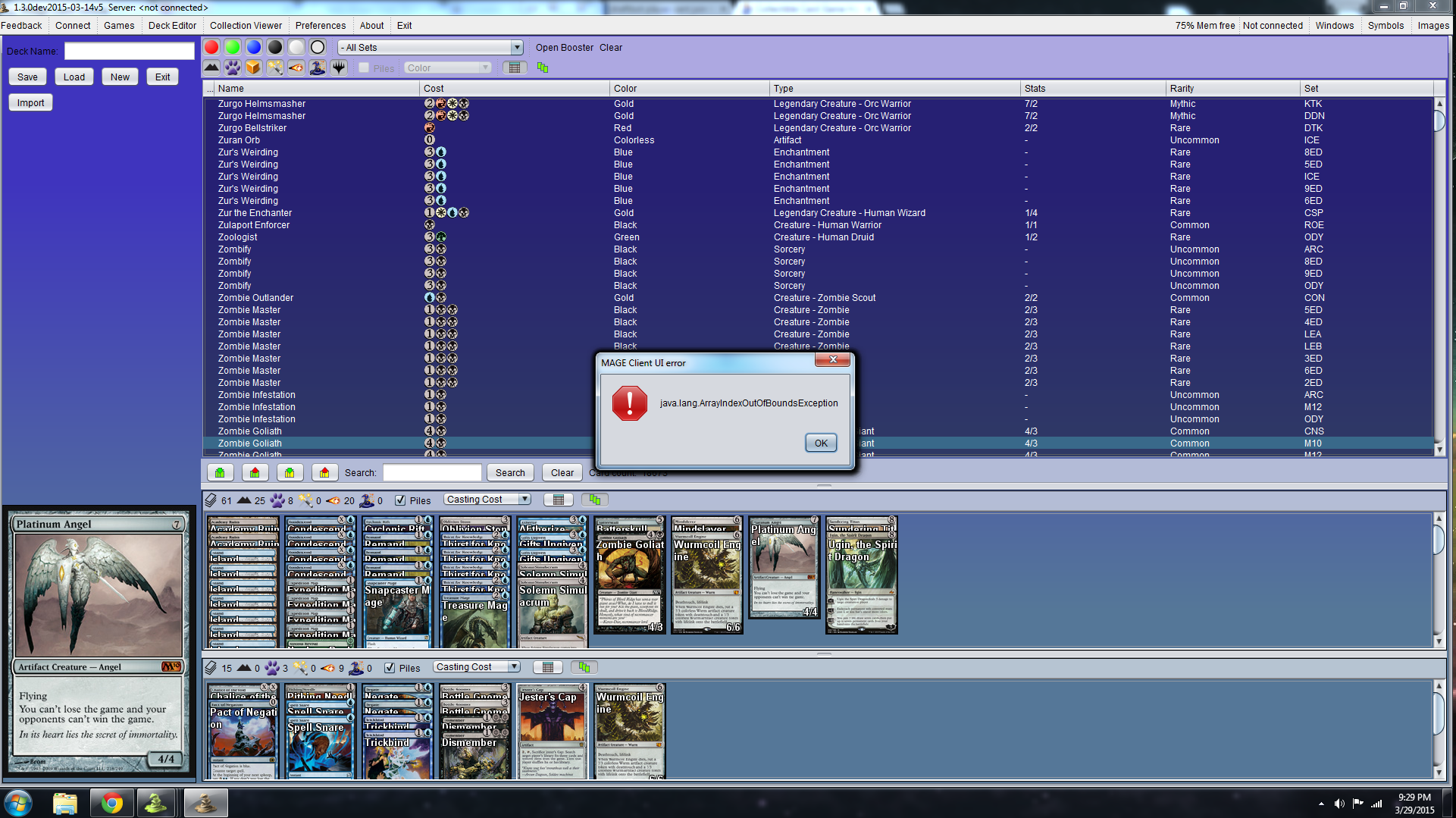The width and height of the screenshot is (1456, 818).
Task: Click the Search button
Action: pos(510,472)
